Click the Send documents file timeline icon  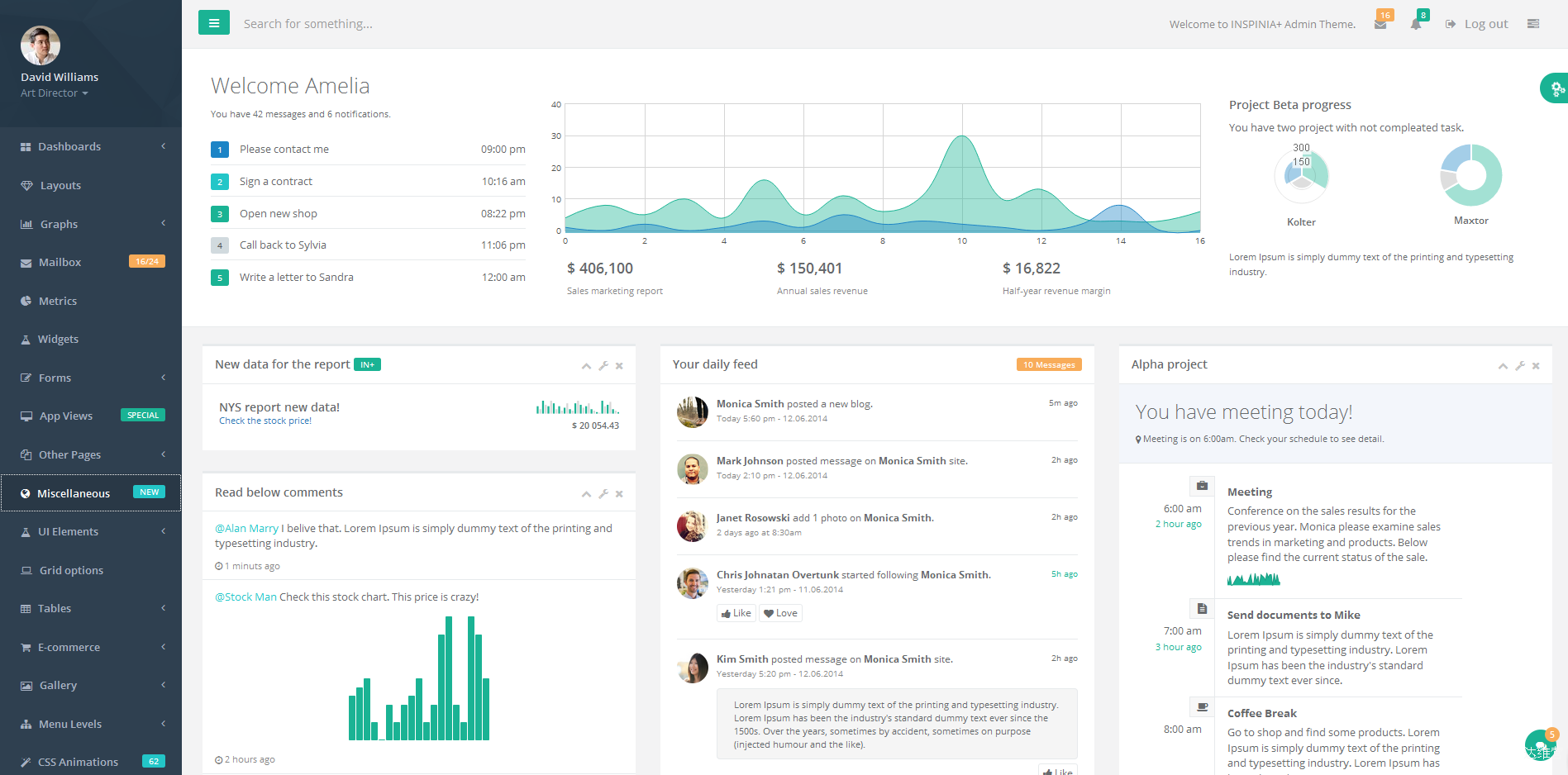pyautogui.click(x=1202, y=609)
